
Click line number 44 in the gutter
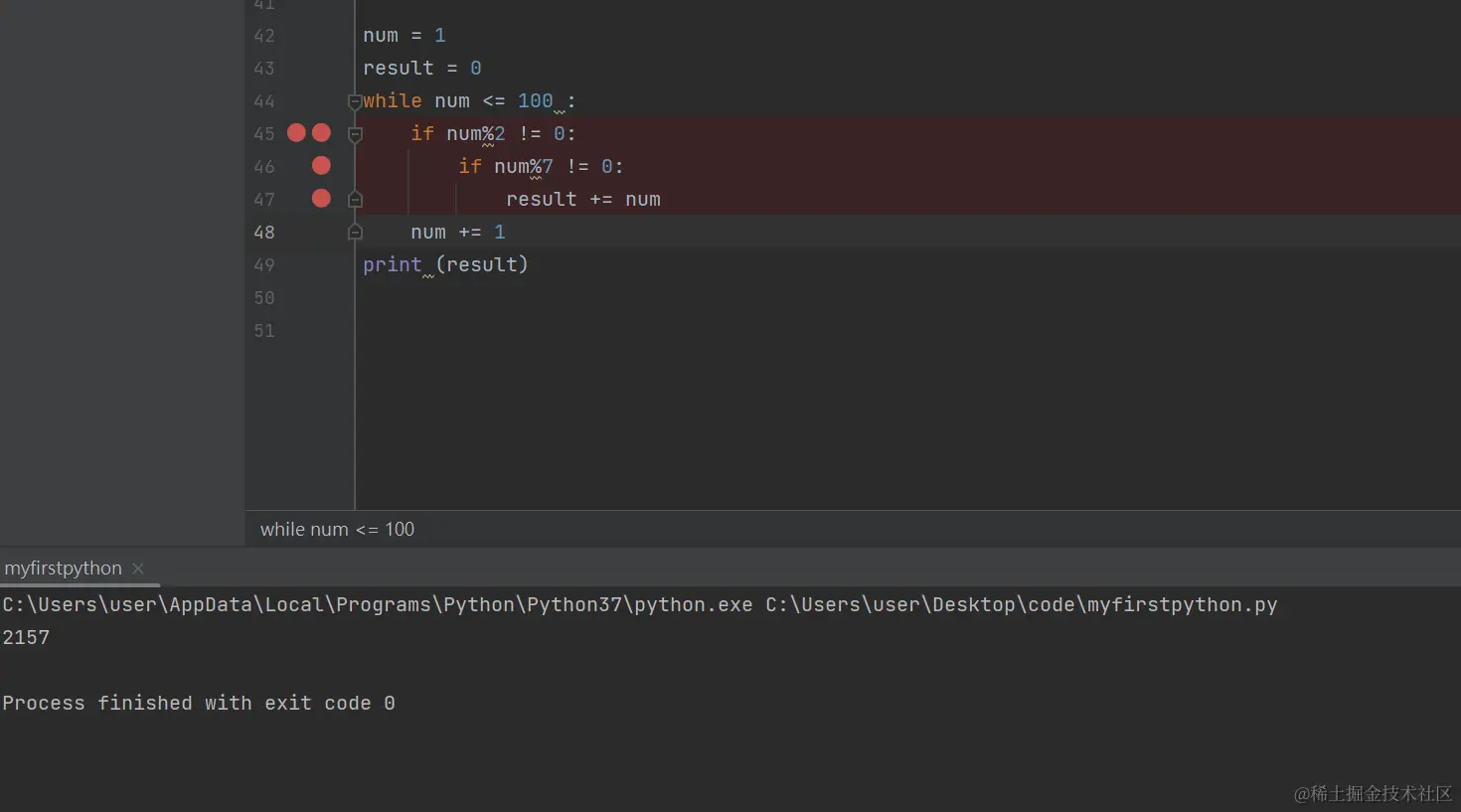click(x=264, y=101)
